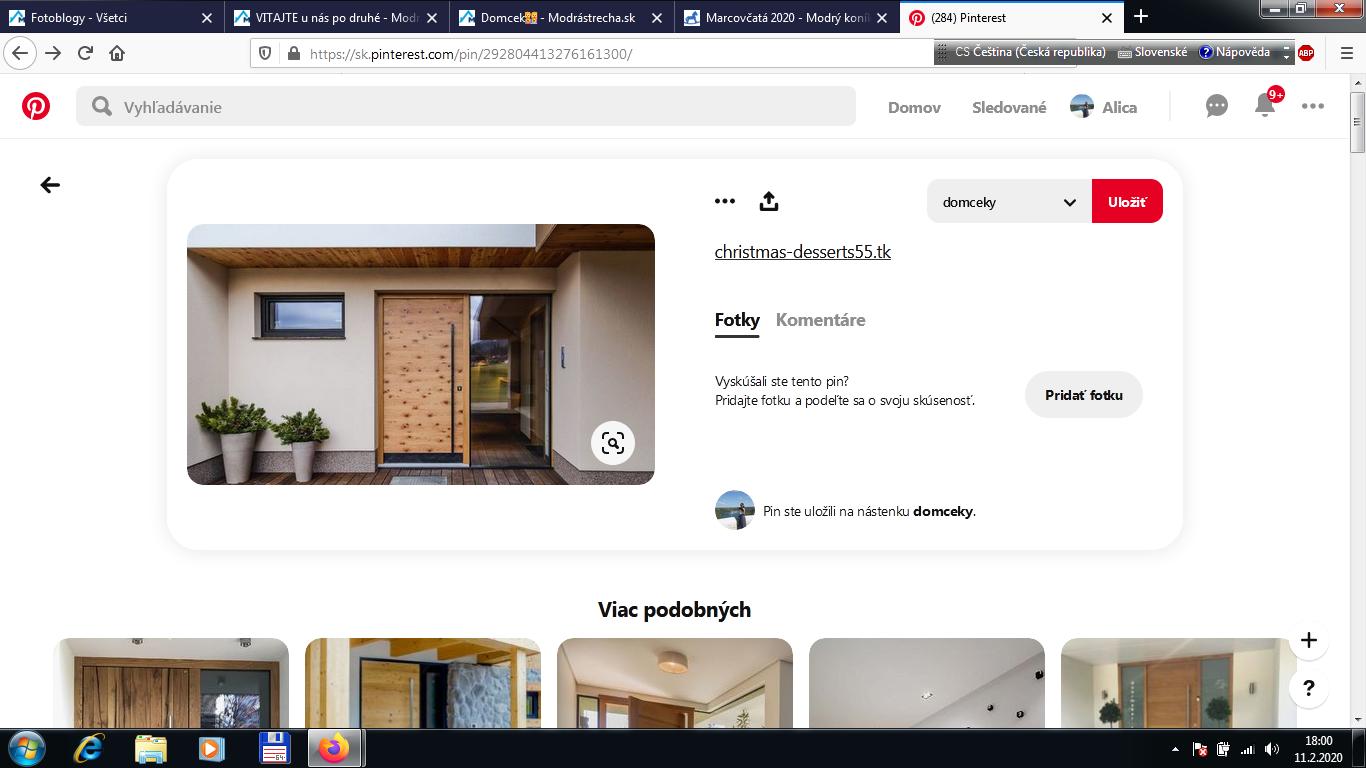Open the christmas-desserts55.tk link

(x=802, y=252)
